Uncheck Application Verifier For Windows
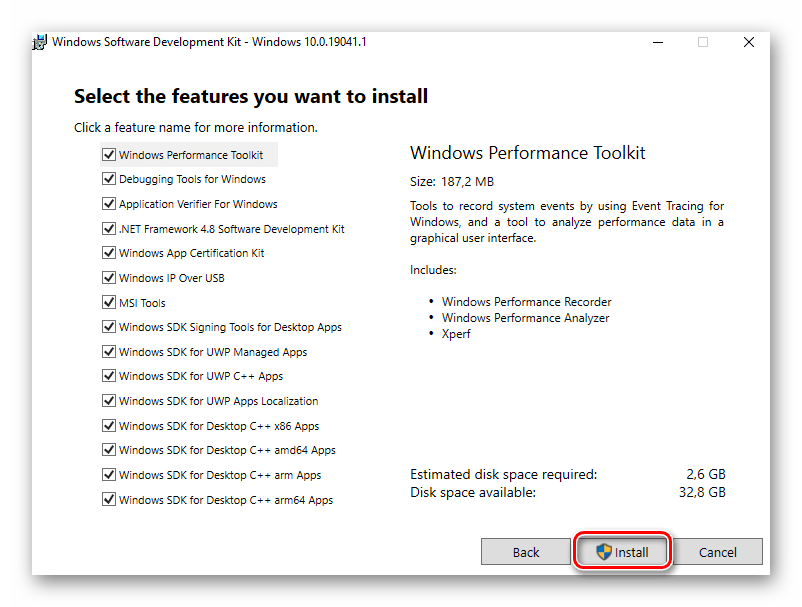The image size is (802, 607). coord(109,204)
